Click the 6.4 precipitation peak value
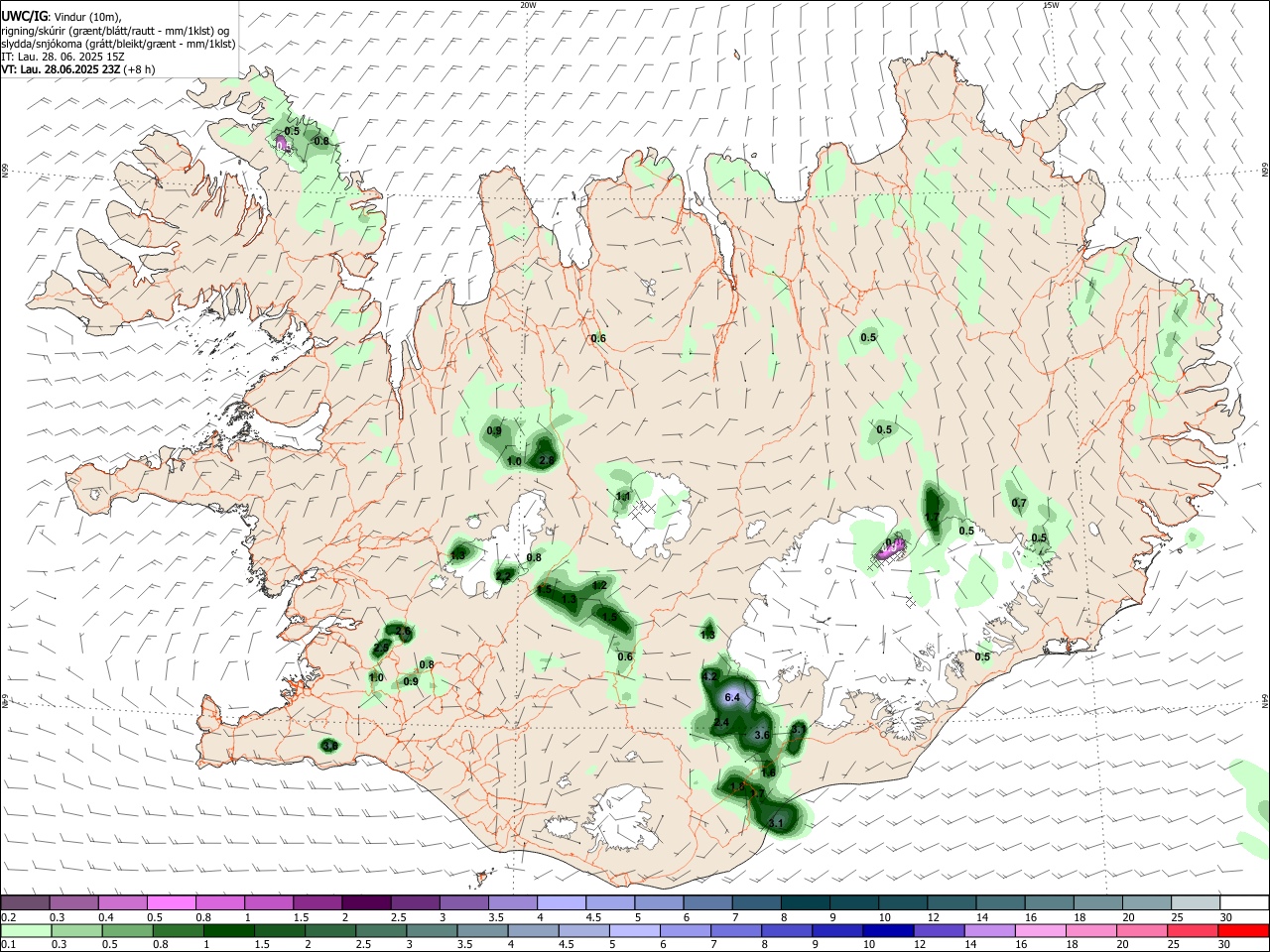 pos(733,698)
